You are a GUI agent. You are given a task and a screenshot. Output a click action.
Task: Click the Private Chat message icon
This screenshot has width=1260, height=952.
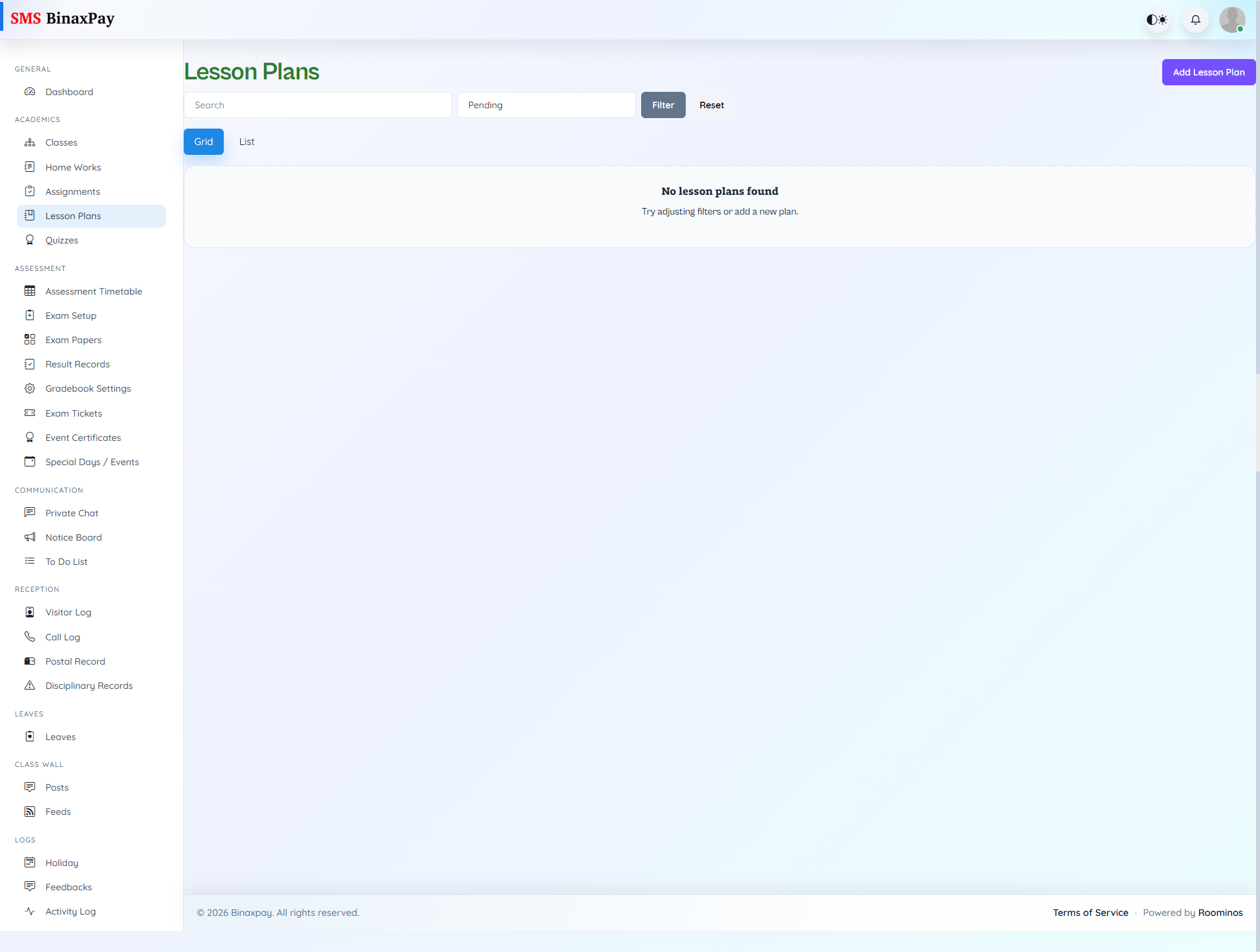point(30,512)
